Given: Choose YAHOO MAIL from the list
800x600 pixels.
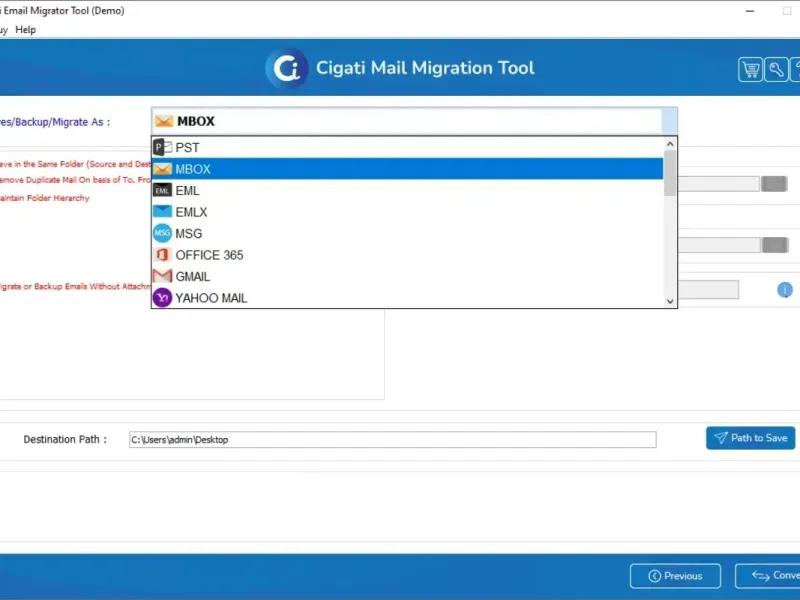Looking at the screenshot, I should click(407, 297).
